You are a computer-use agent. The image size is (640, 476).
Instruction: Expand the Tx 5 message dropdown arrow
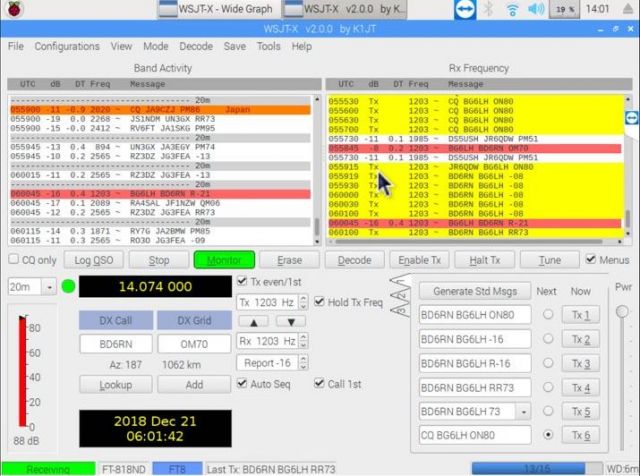point(523,411)
